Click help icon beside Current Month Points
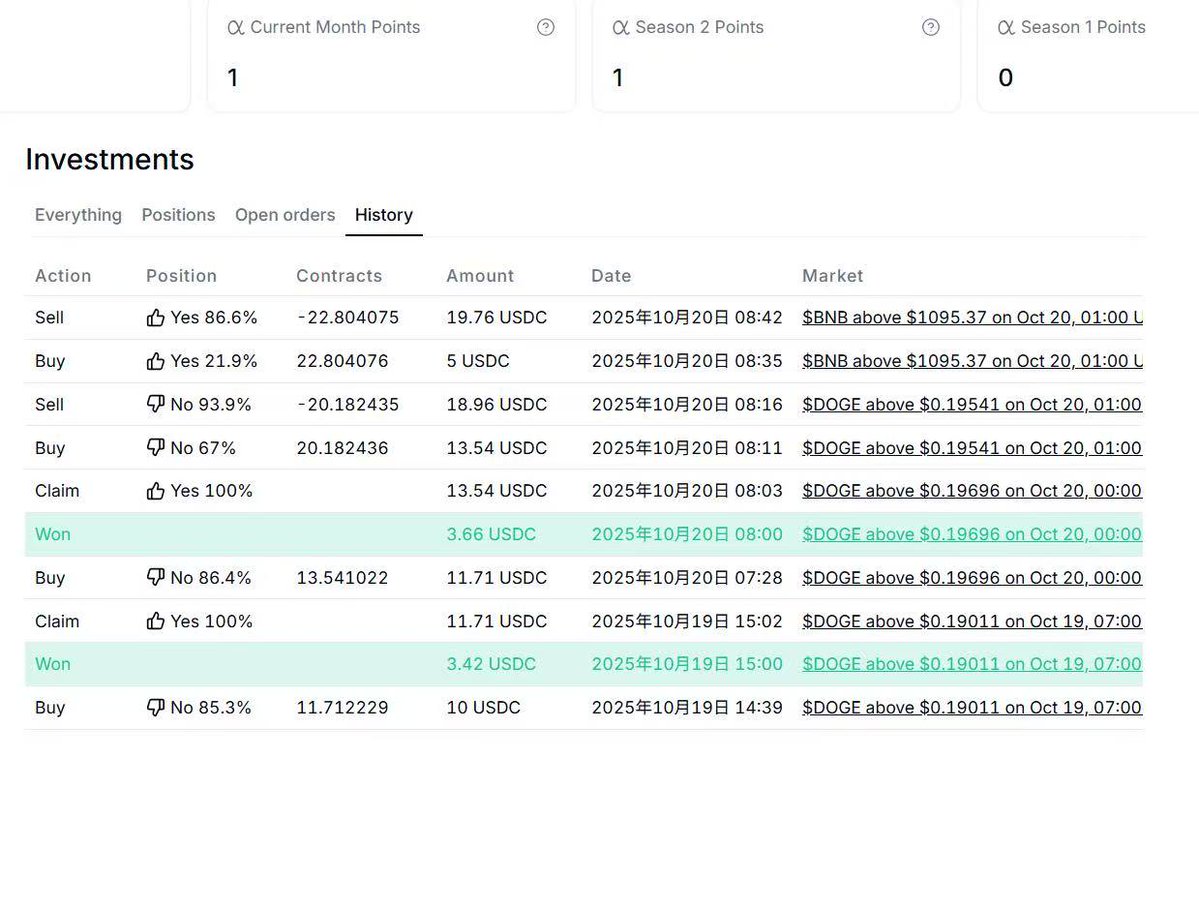 coord(545,28)
